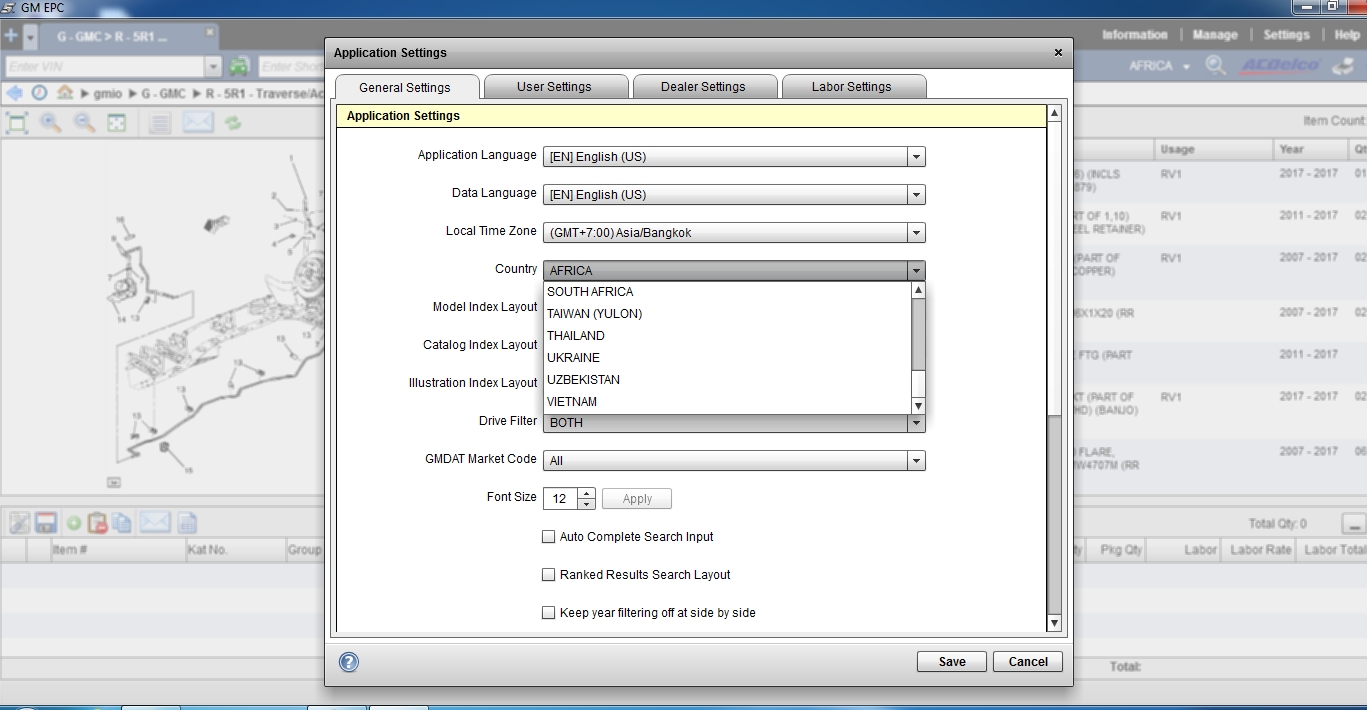Click the envelope icon in shopping list toolbar
The width and height of the screenshot is (1367, 710).
tap(155, 523)
